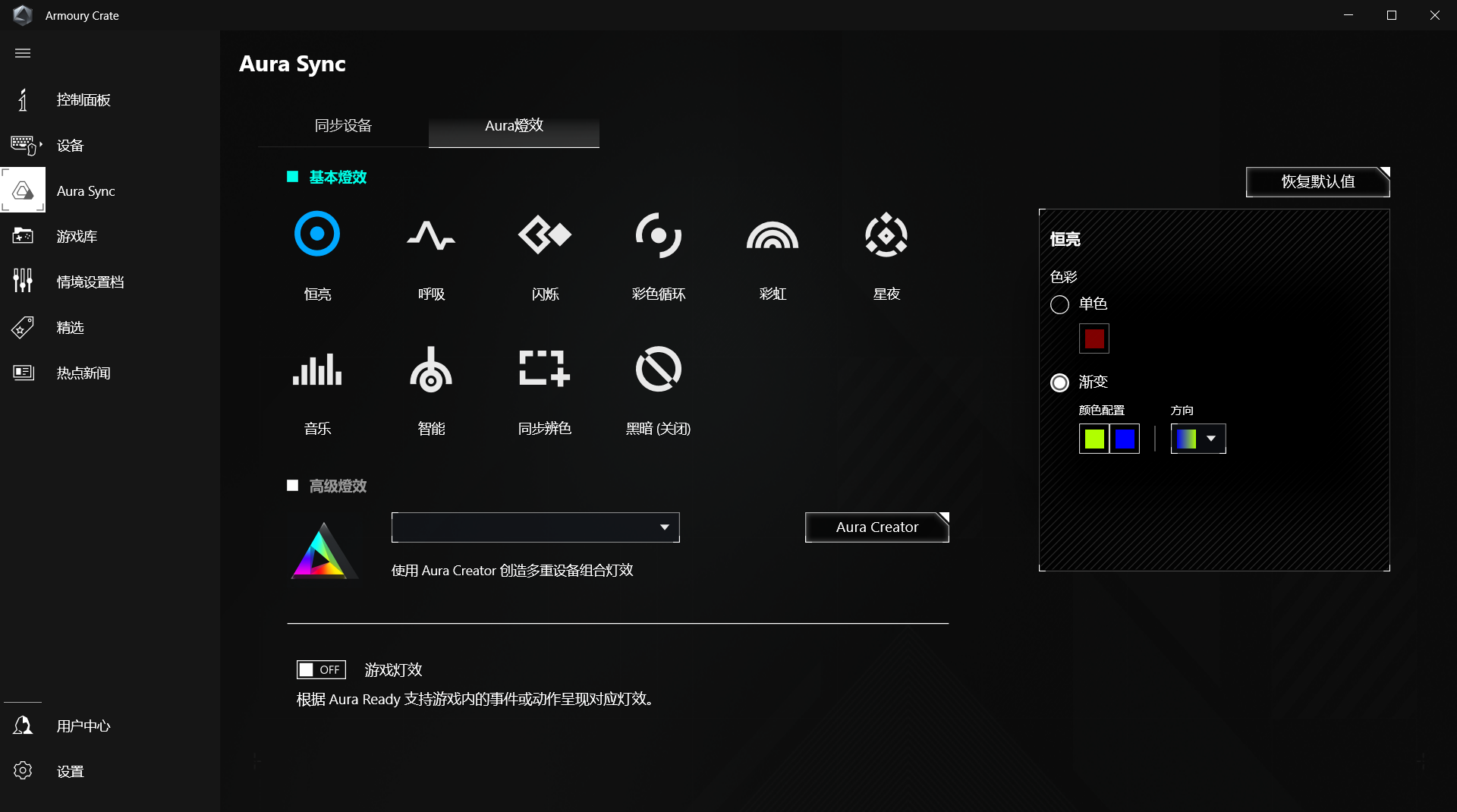Choose the 渐变 gradient radio button
The height and width of the screenshot is (812, 1457).
[1059, 382]
